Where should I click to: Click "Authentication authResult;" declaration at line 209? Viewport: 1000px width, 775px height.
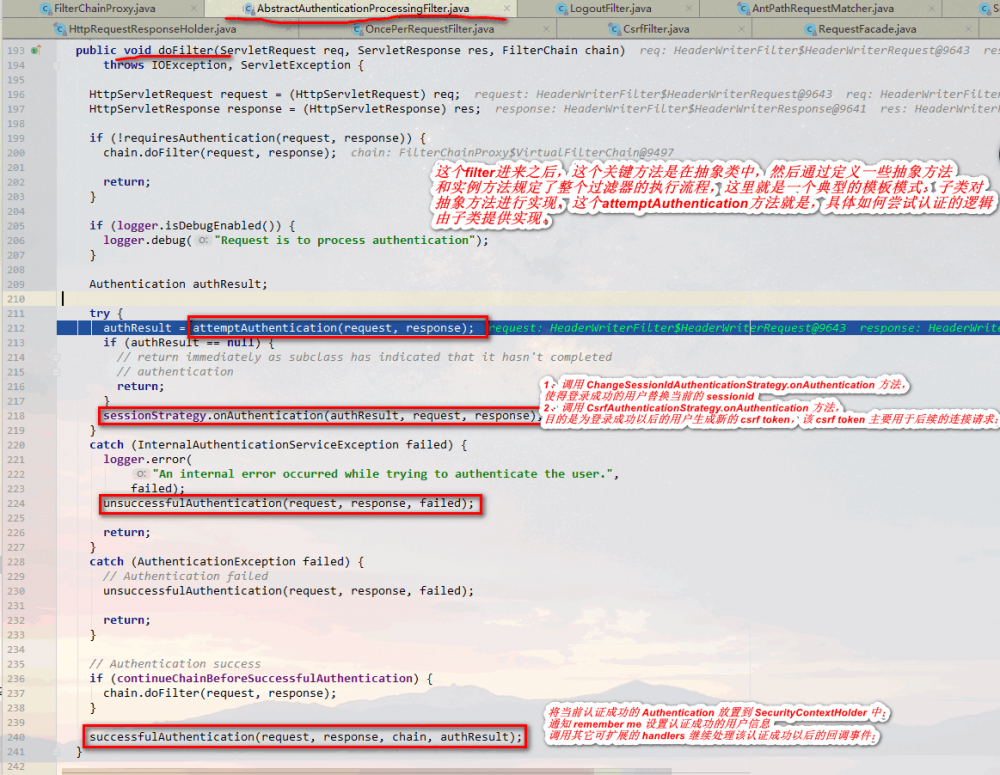point(178,284)
